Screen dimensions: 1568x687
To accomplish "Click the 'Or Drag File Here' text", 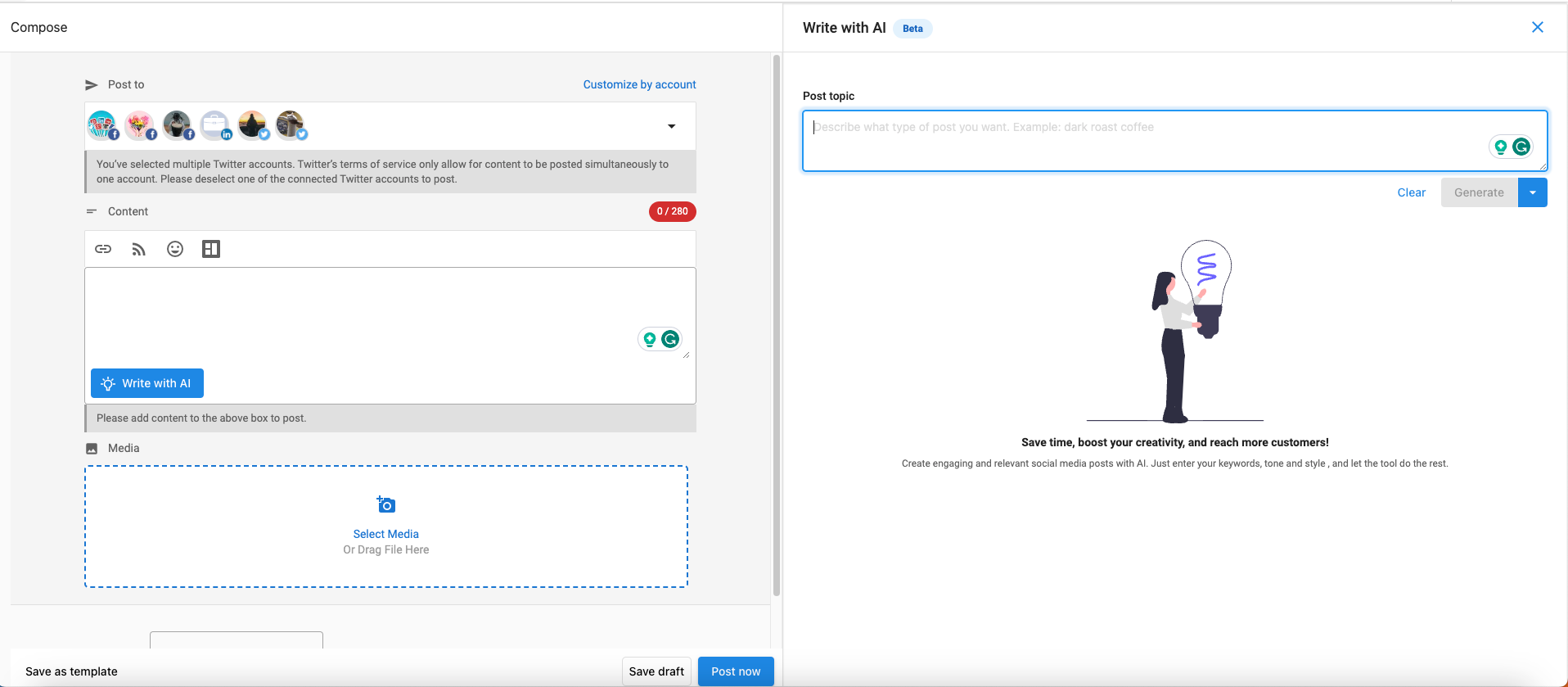I will [386, 549].
